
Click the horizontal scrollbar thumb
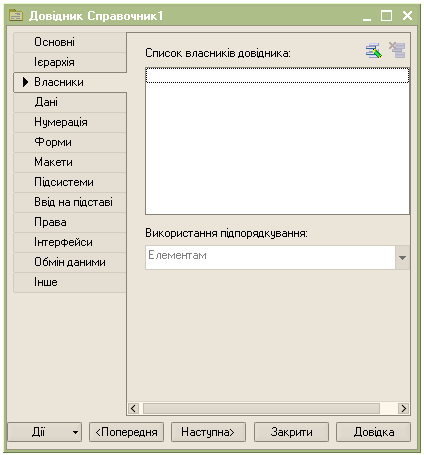coord(261,408)
